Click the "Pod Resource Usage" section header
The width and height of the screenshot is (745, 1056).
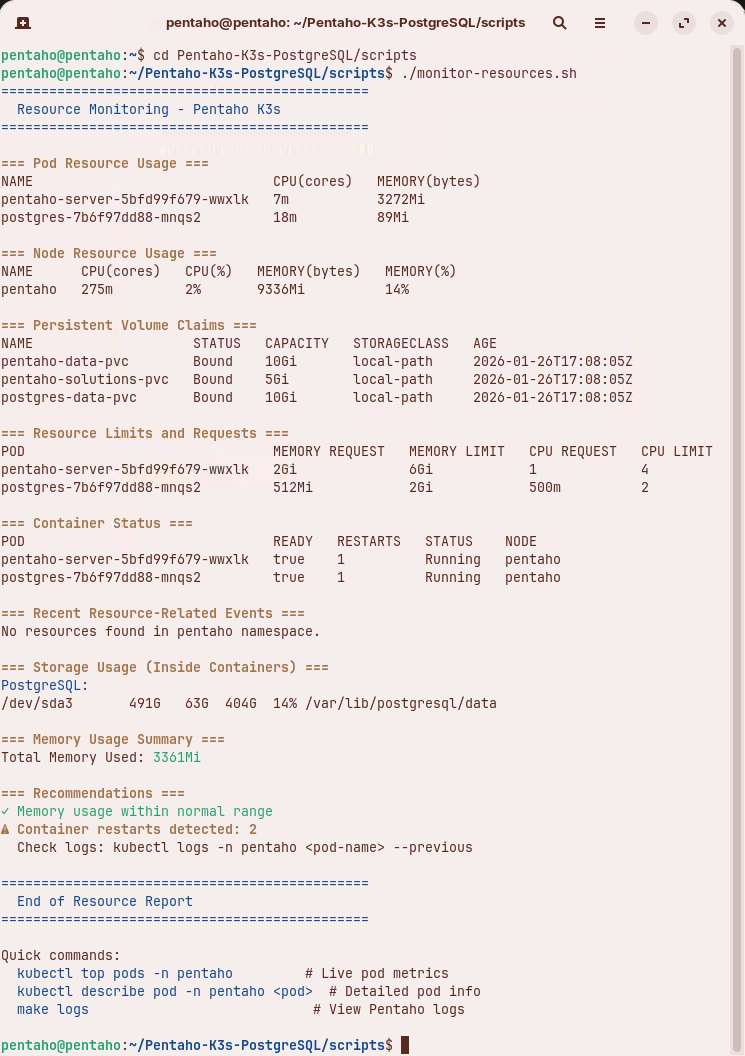tap(105, 163)
